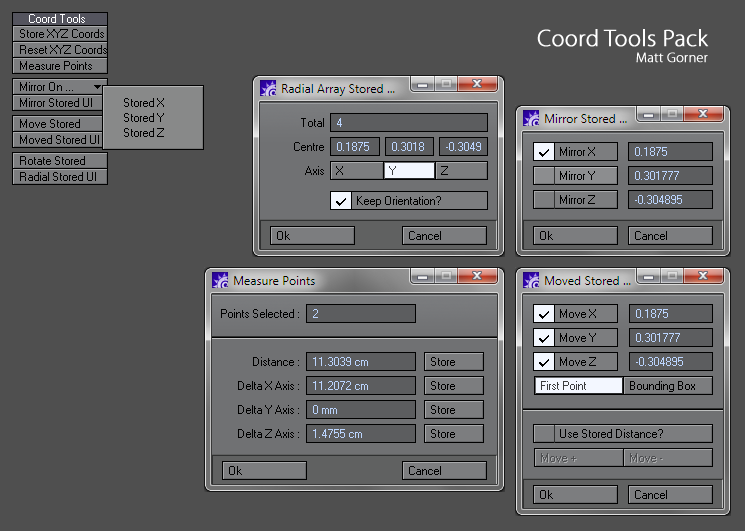Viewport: 745px width, 531px height.
Task: Open the Radial Stored UI
Action: tap(61, 177)
